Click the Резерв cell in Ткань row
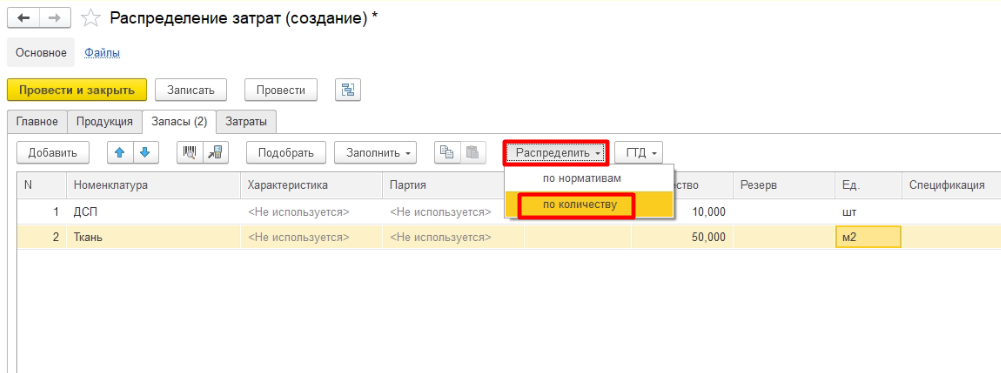Viewport: 1001px width, 373px height. pyautogui.click(x=783, y=237)
